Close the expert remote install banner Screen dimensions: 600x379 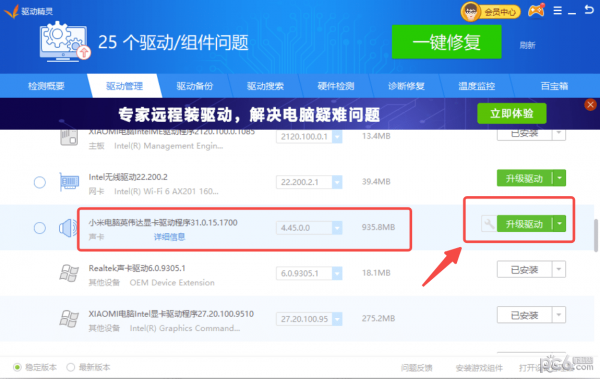(x=590, y=105)
